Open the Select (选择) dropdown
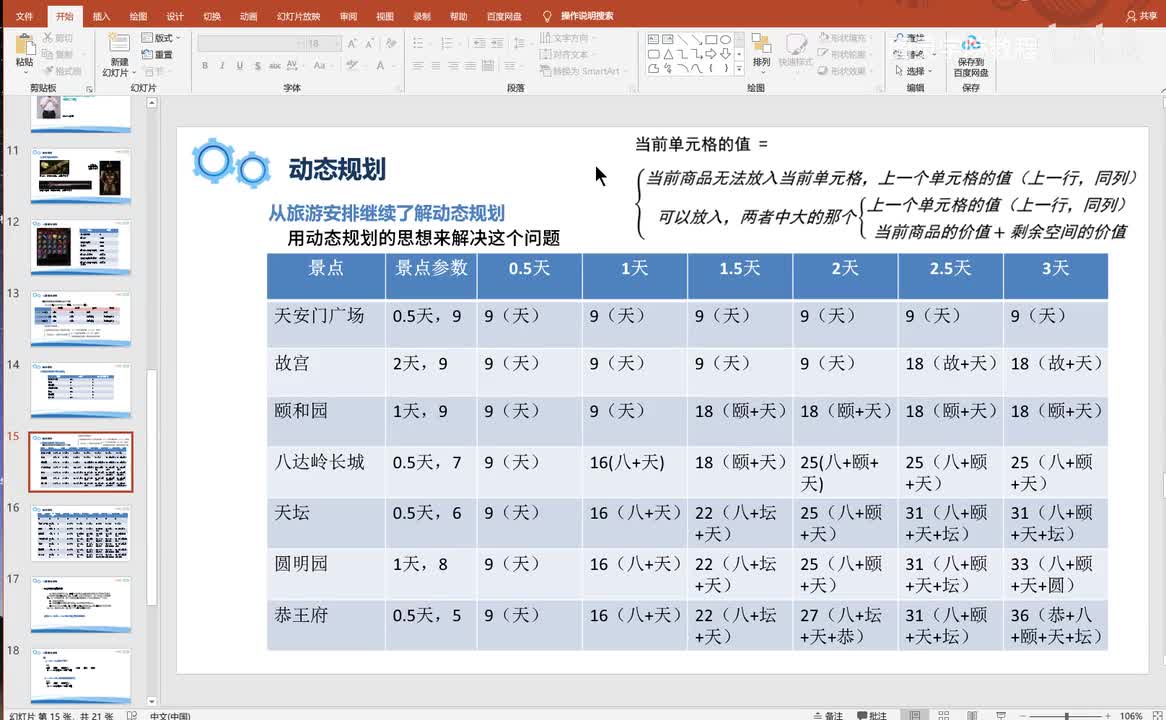This screenshot has height=720, width=1166. 913,71
